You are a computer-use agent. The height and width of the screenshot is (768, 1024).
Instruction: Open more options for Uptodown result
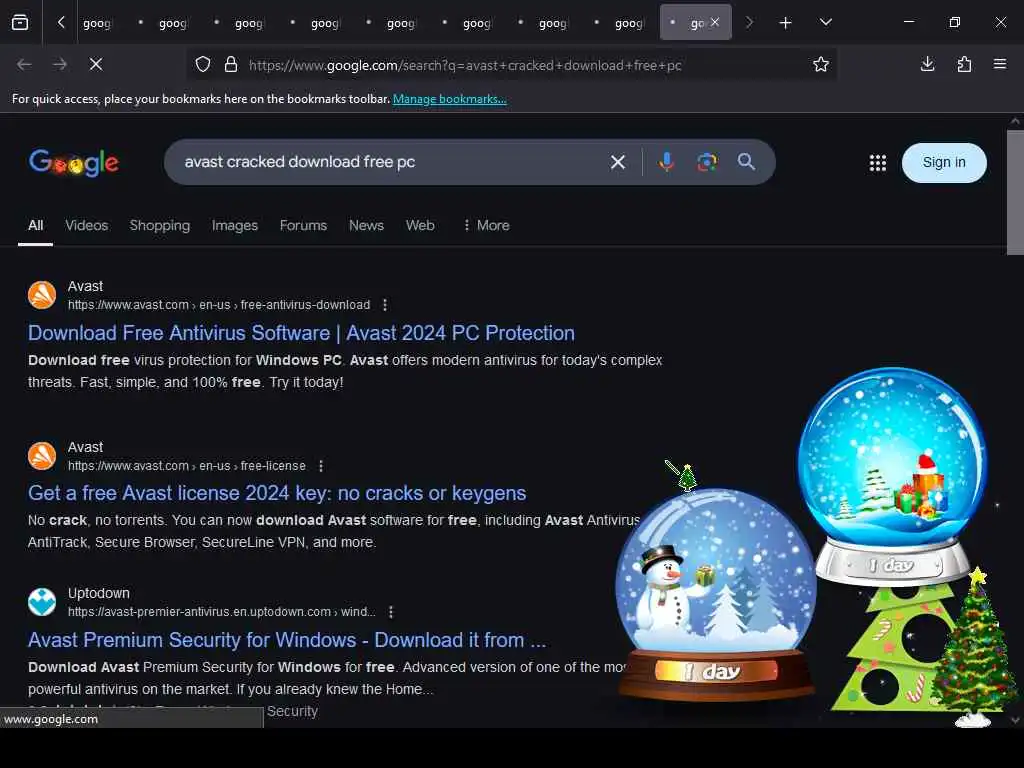pos(391,612)
